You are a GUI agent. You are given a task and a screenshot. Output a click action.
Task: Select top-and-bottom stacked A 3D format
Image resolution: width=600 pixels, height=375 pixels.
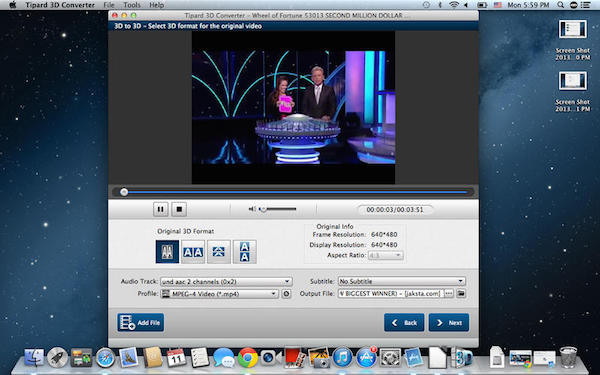pyautogui.click(x=245, y=252)
